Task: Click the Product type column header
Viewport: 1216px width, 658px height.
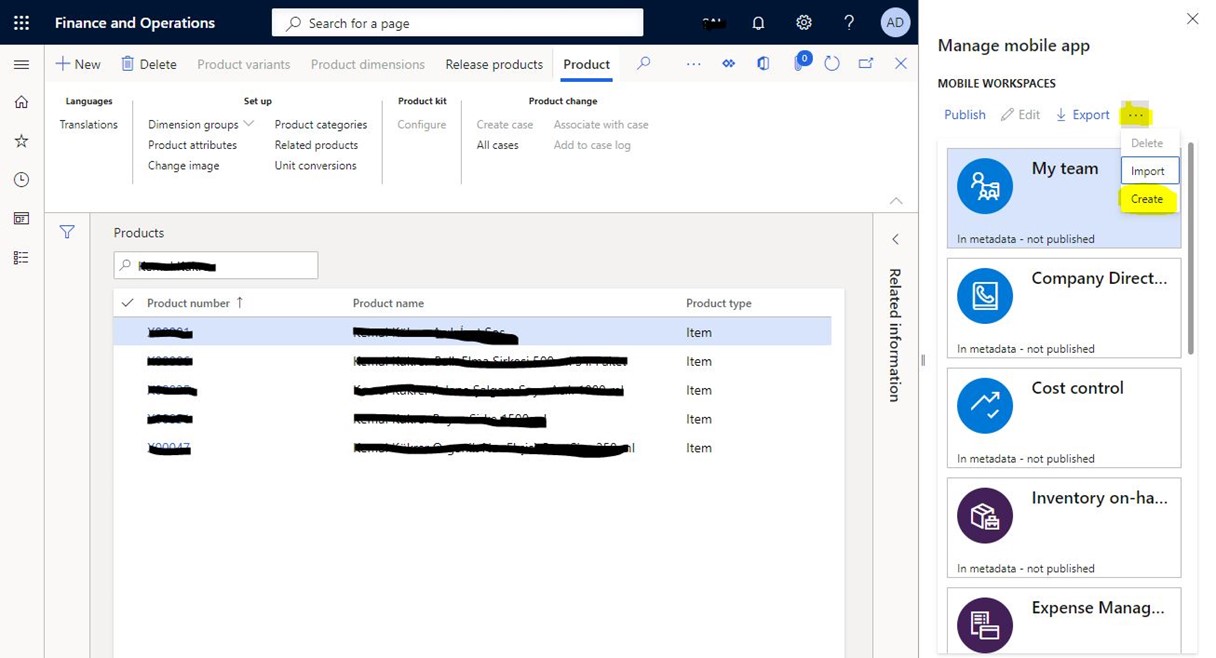Action: (718, 303)
